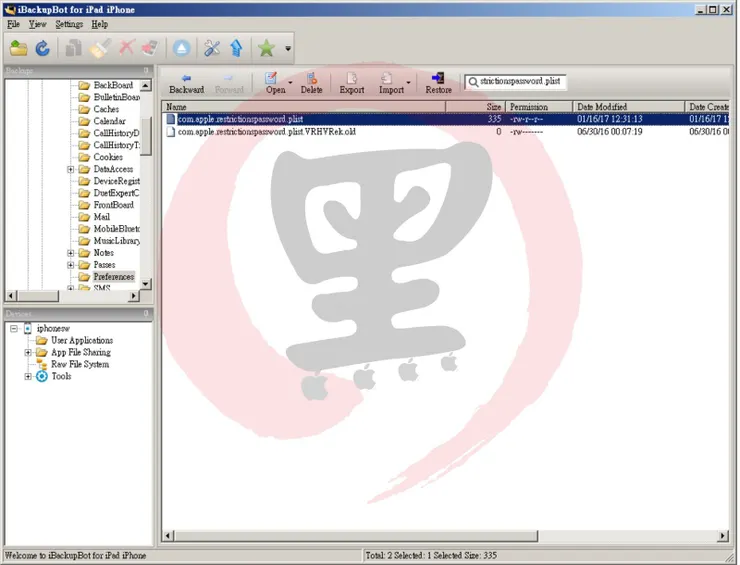Open the Settings menu
740x565 pixels.
point(69,24)
